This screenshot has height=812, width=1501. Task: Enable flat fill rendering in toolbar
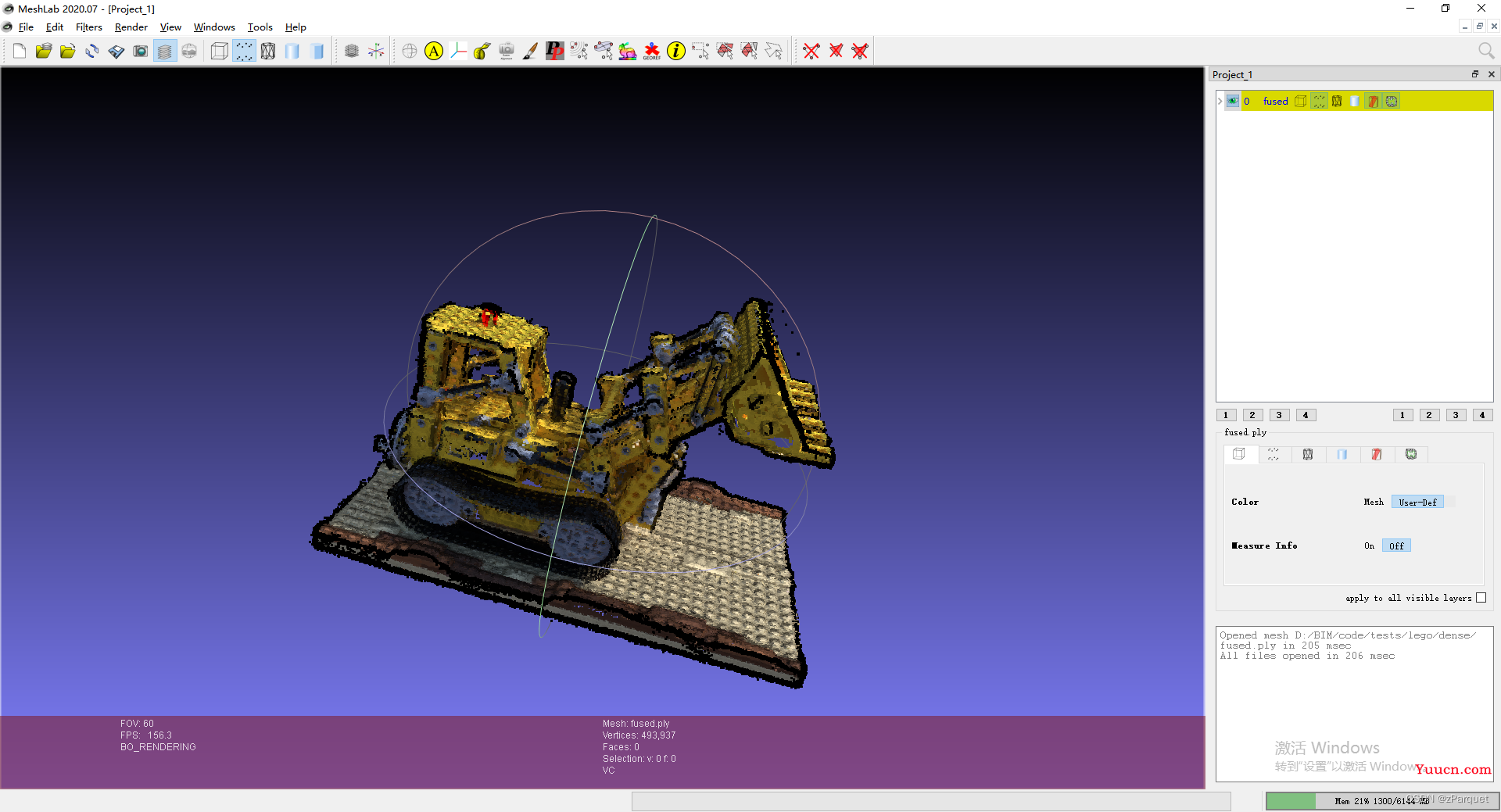[292, 52]
